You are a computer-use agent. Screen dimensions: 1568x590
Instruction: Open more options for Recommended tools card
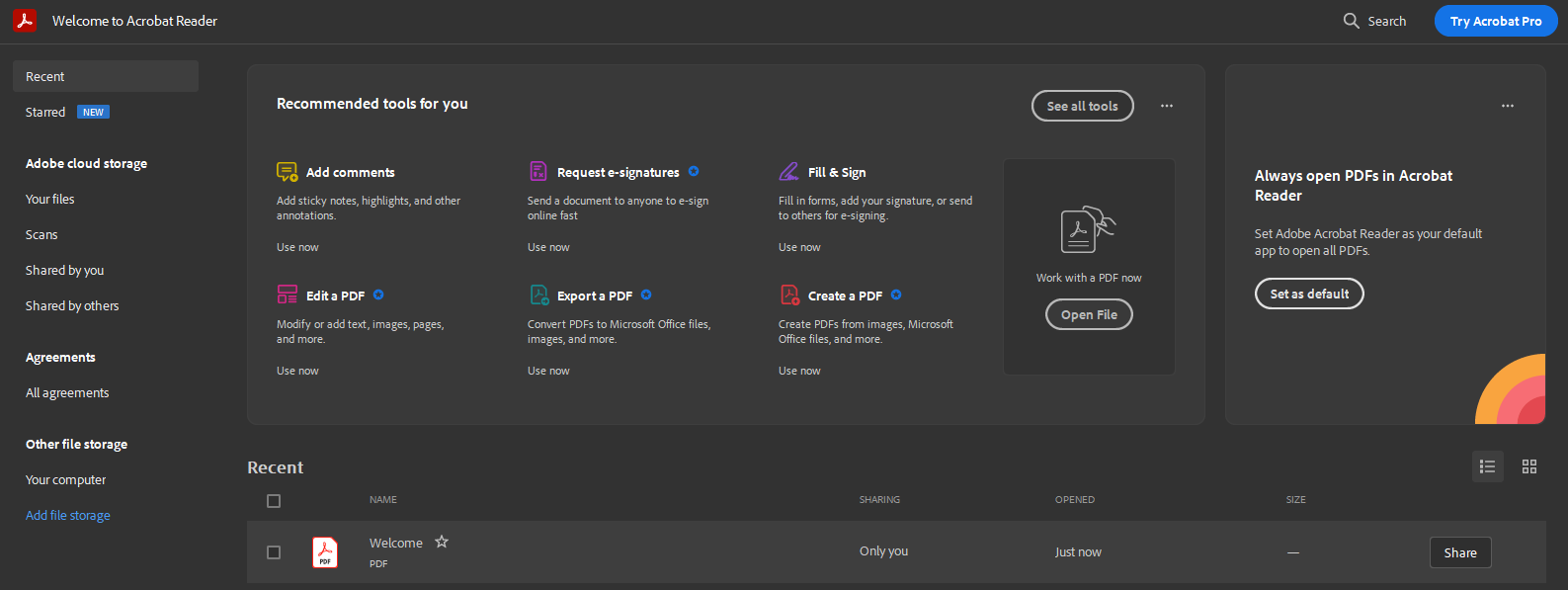(x=1167, y=106)
